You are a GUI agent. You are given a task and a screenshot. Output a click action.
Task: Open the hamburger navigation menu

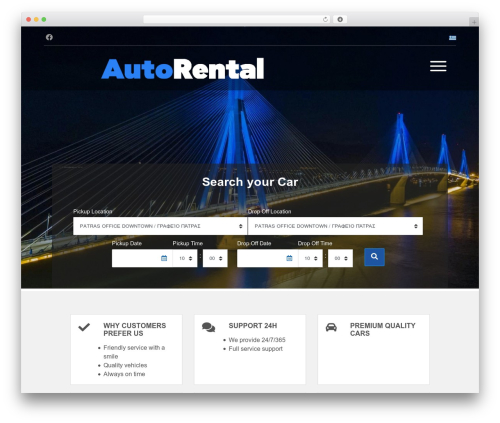point(438,66)
